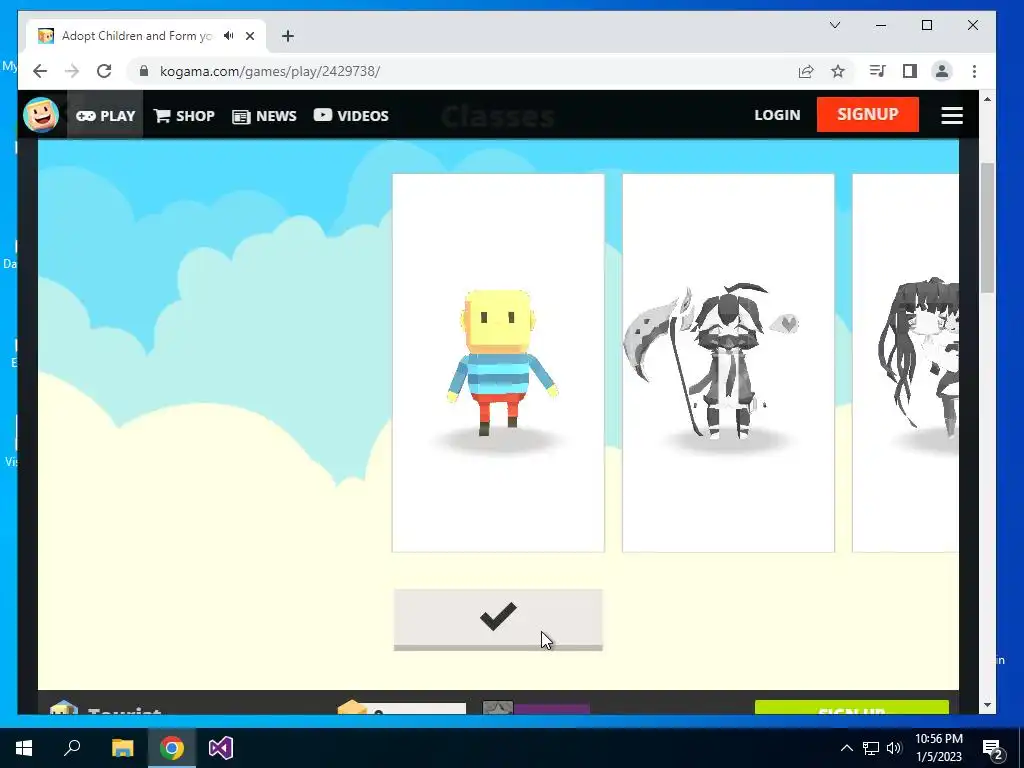
Task: Click the KoGaMa avatar logo
Action: [x=40, y=115]
